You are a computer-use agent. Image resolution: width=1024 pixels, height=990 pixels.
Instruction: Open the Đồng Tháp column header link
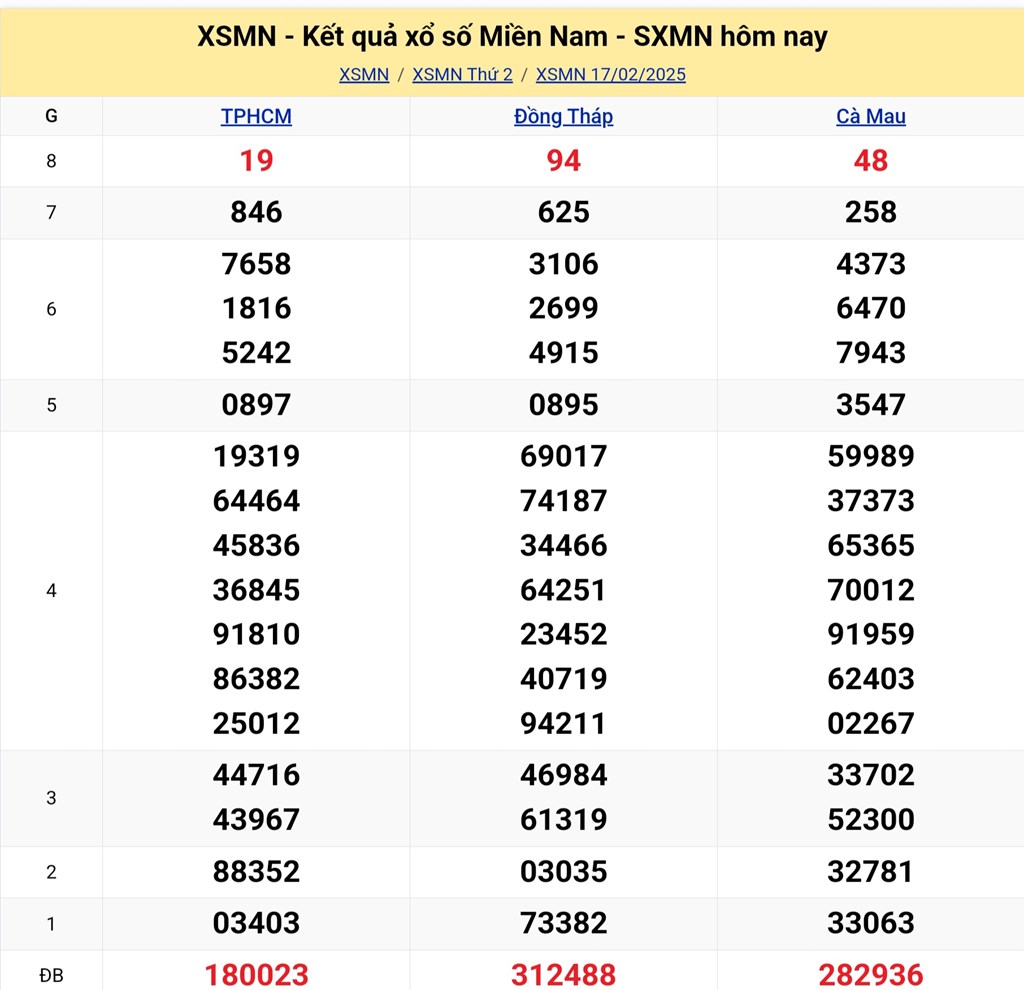coord(564,116)
